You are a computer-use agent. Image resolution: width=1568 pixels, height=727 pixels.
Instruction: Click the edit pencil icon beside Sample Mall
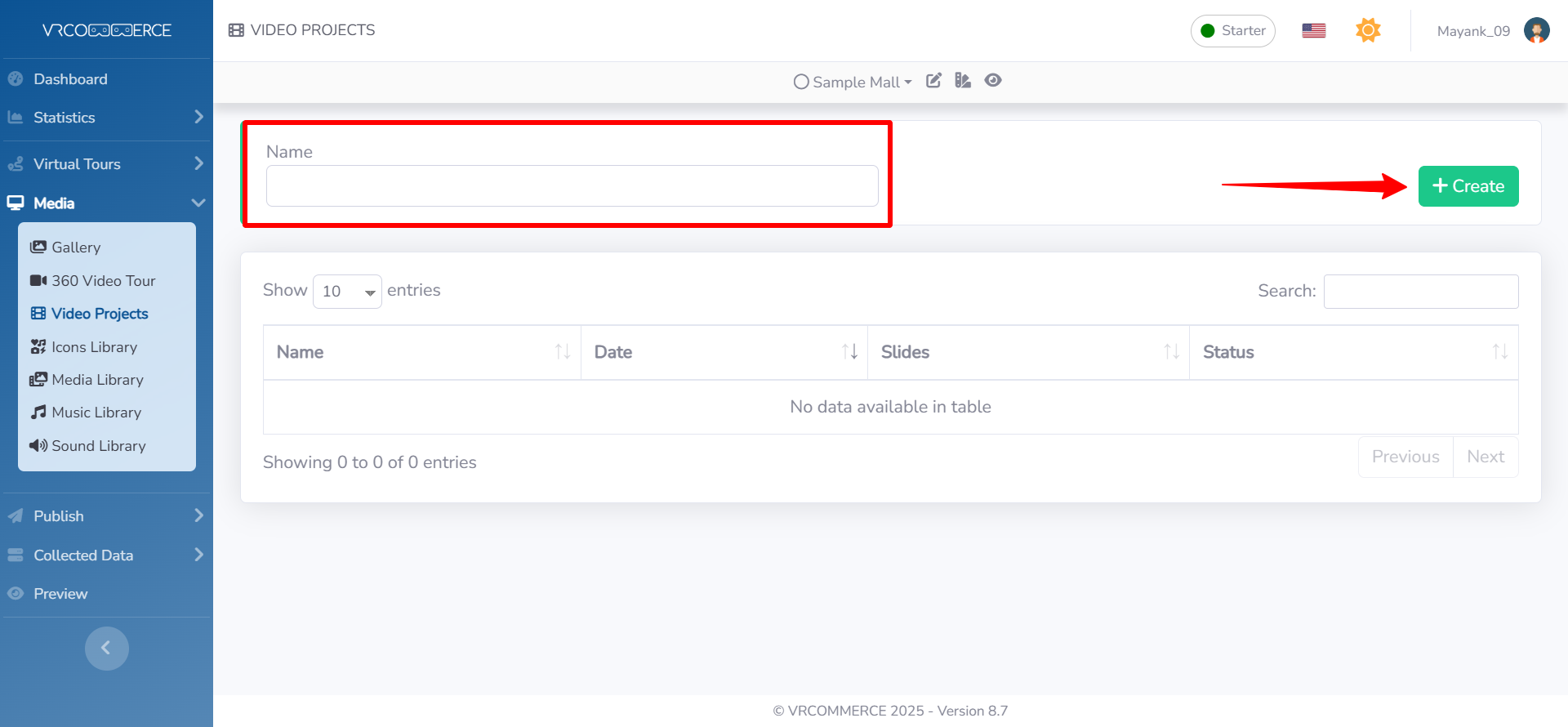933,81
